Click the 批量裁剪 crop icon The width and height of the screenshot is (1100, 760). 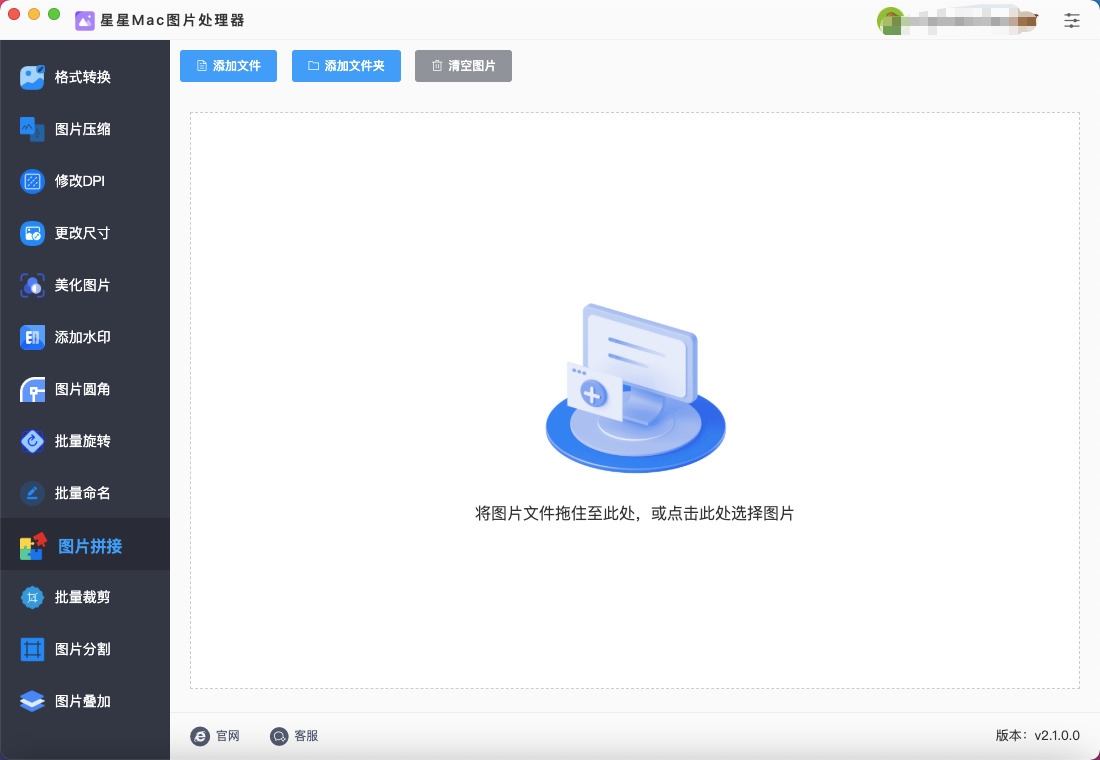point(32,597)
